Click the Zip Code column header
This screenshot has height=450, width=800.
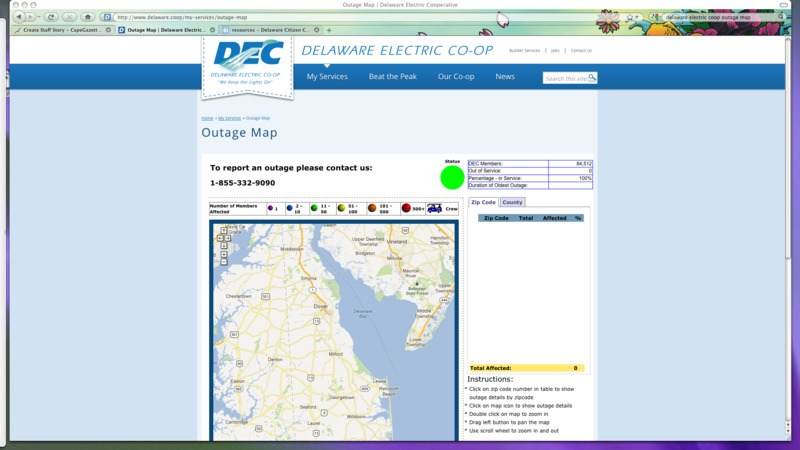click(x=496, y=218)
